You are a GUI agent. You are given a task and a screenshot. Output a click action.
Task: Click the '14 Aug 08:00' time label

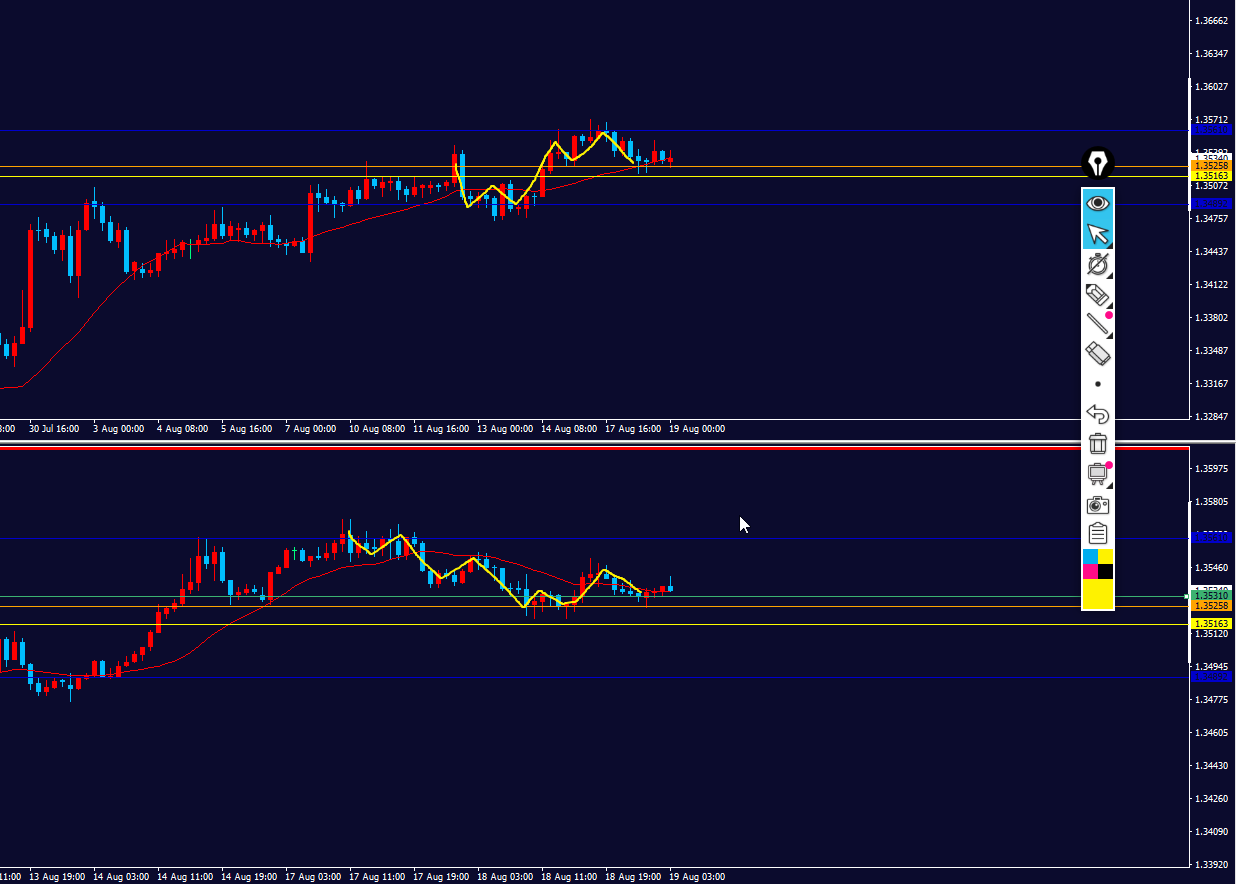click(569, 428)
